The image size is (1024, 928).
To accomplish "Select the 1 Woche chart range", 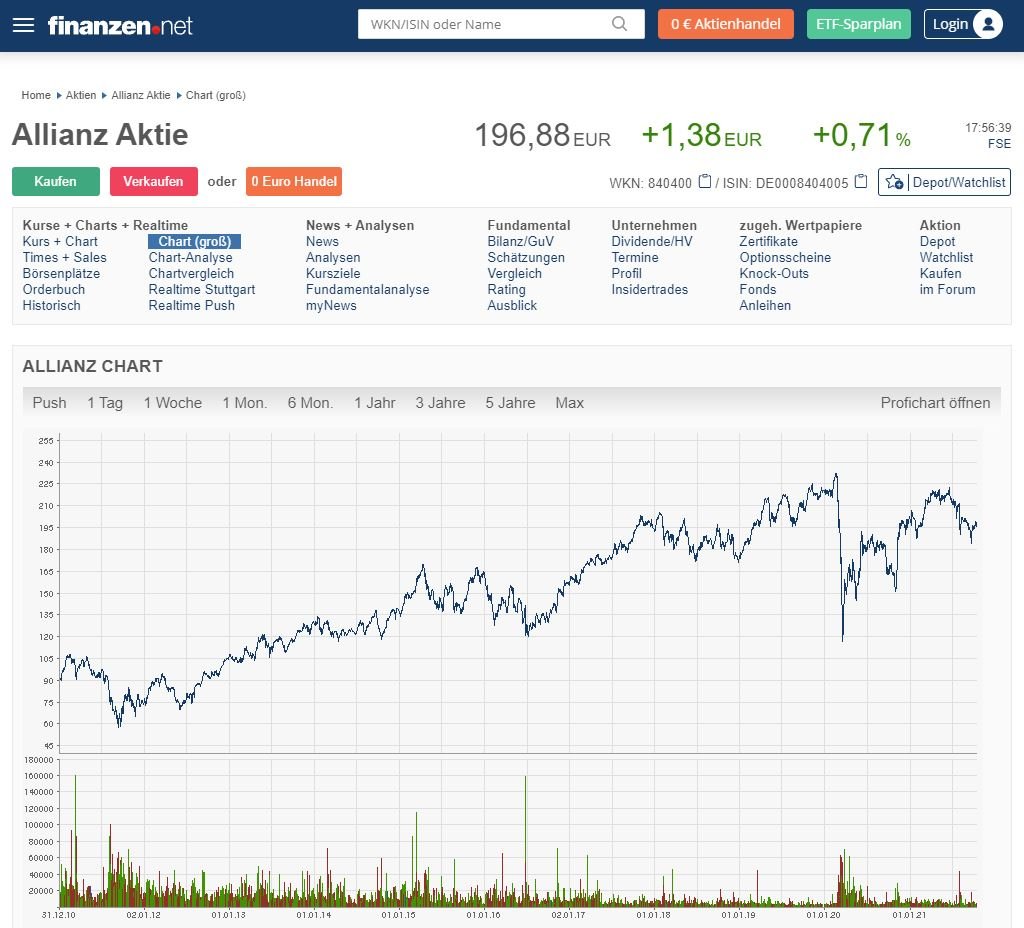I will click(x=173, y=403).
